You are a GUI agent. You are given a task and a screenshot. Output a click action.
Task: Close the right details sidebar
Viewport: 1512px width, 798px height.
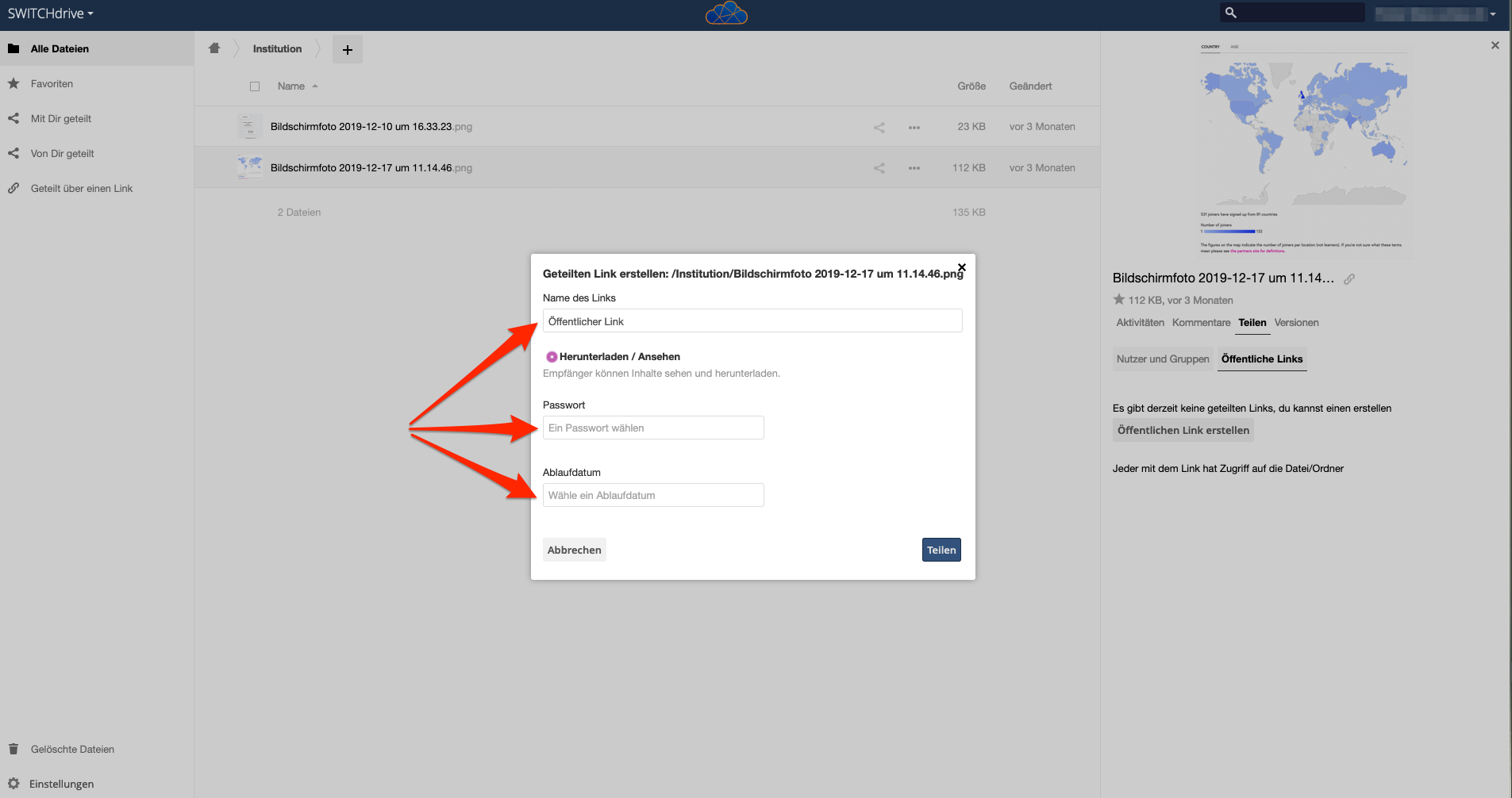(1495, 45)
